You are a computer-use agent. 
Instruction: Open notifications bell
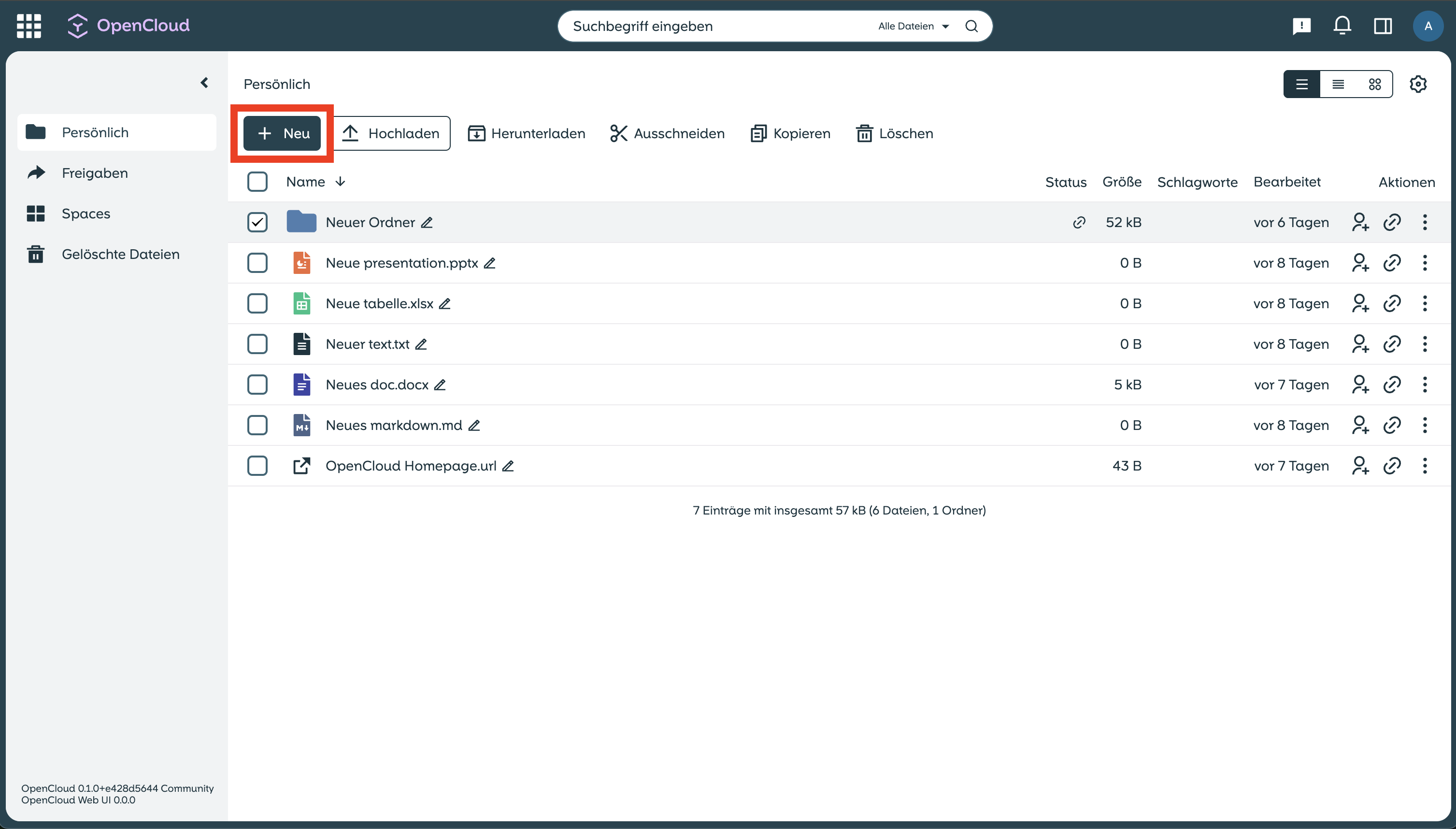[x=1342, y=26]
